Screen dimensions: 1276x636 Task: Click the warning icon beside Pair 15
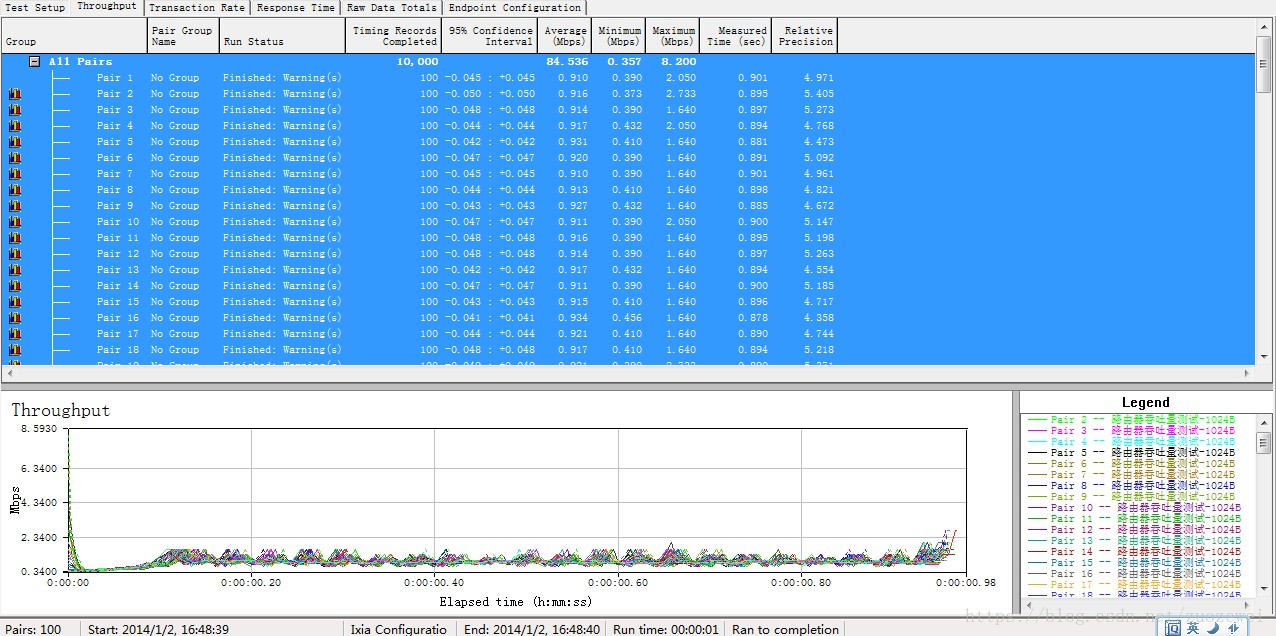[14, 302]
